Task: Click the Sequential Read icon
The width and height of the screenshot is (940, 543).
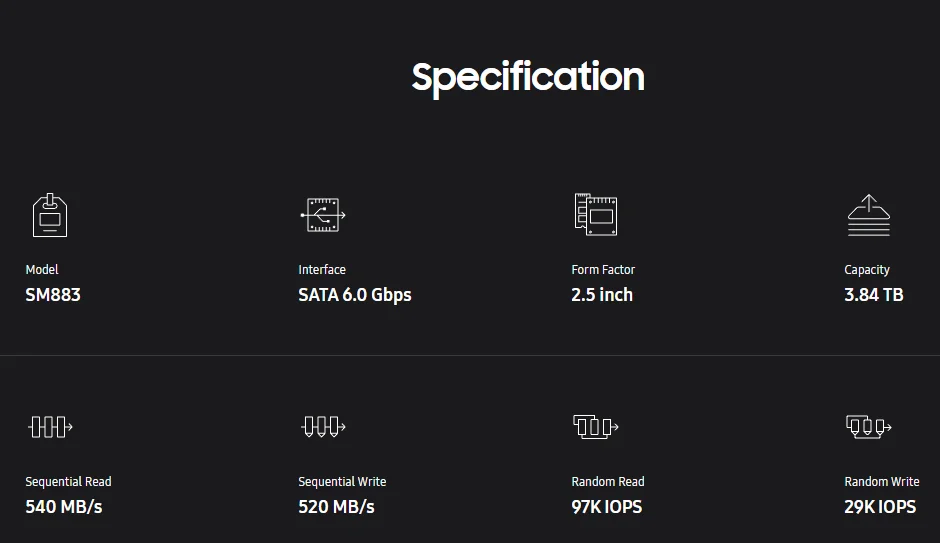Action: point(50,427)
